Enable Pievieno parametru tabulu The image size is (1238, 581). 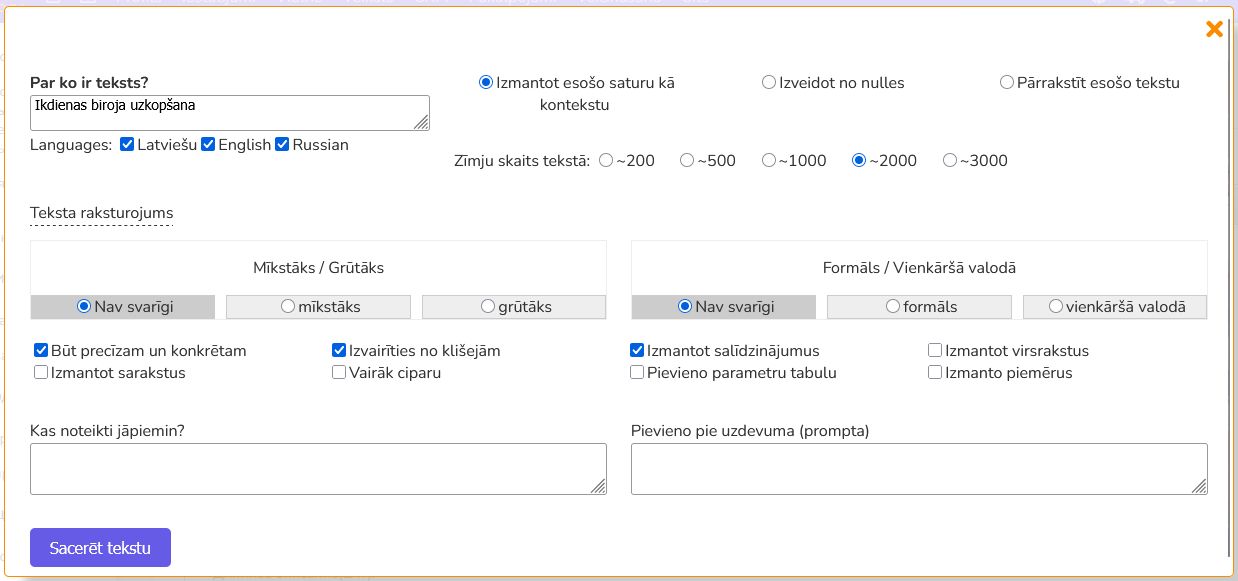tap(636, 372)
